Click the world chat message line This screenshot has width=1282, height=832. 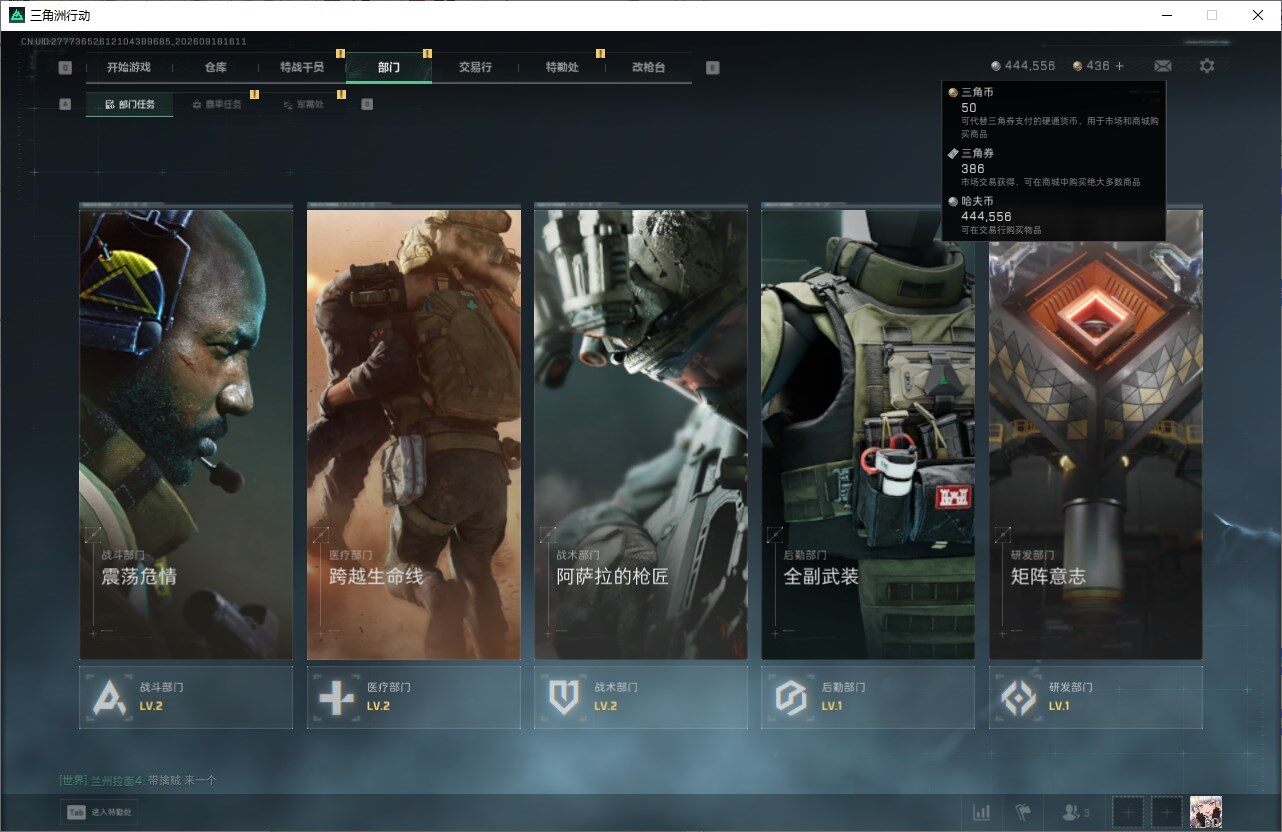click(x=138, y=780)
